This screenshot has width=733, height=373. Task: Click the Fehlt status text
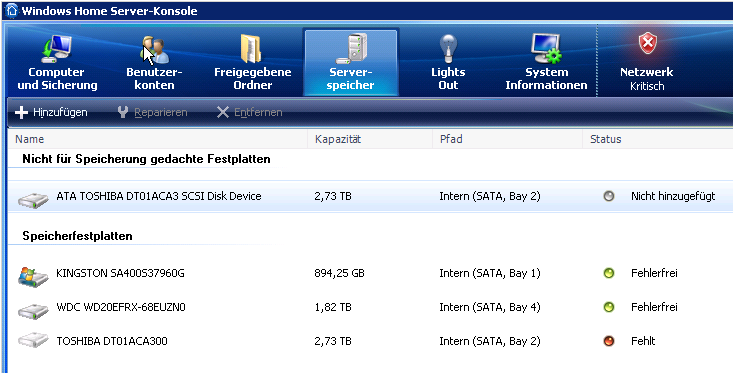point(643,341)
